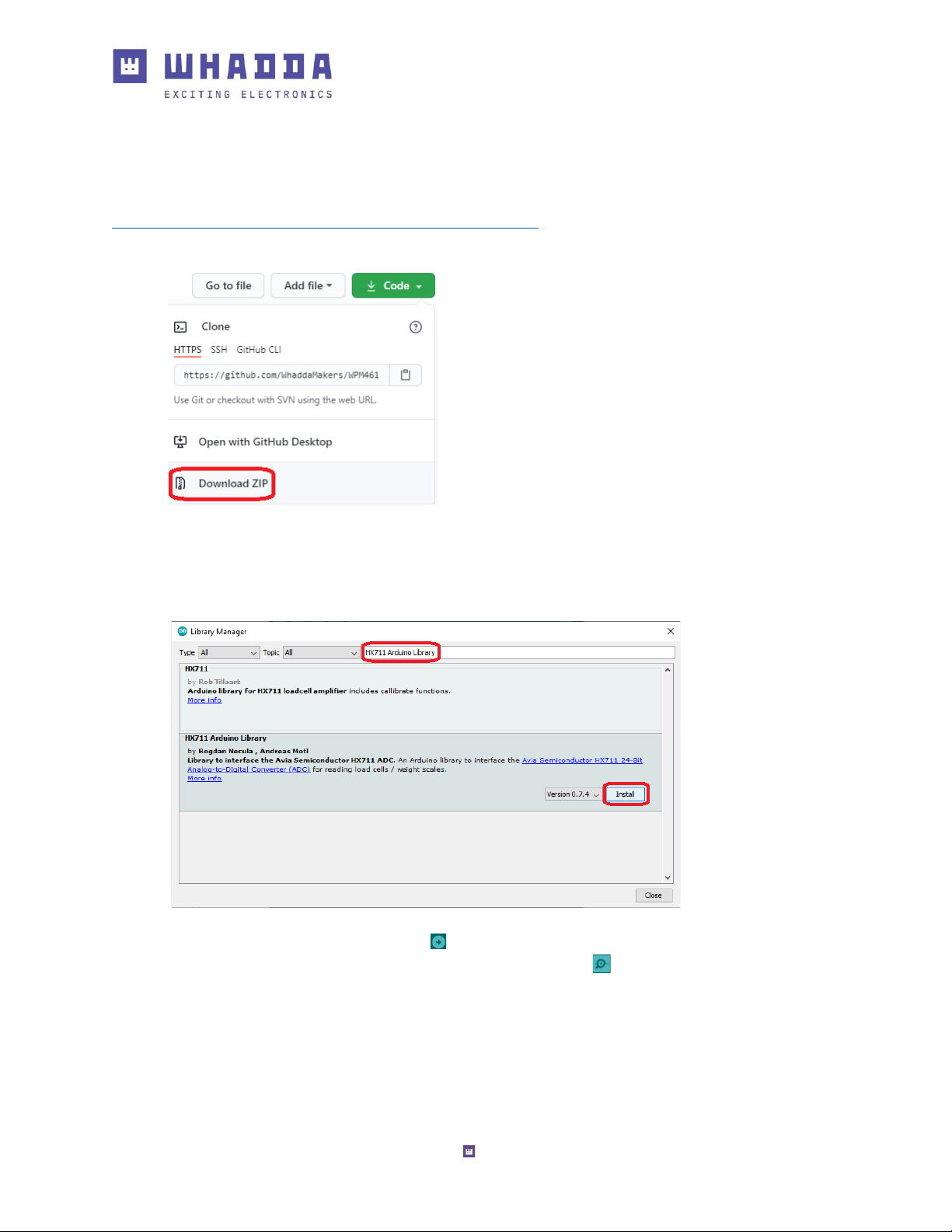The height and width of the screenshot is (1232, 952).
Task: Open the Serial Monitor magnifier icon
Action: [602, 965]
